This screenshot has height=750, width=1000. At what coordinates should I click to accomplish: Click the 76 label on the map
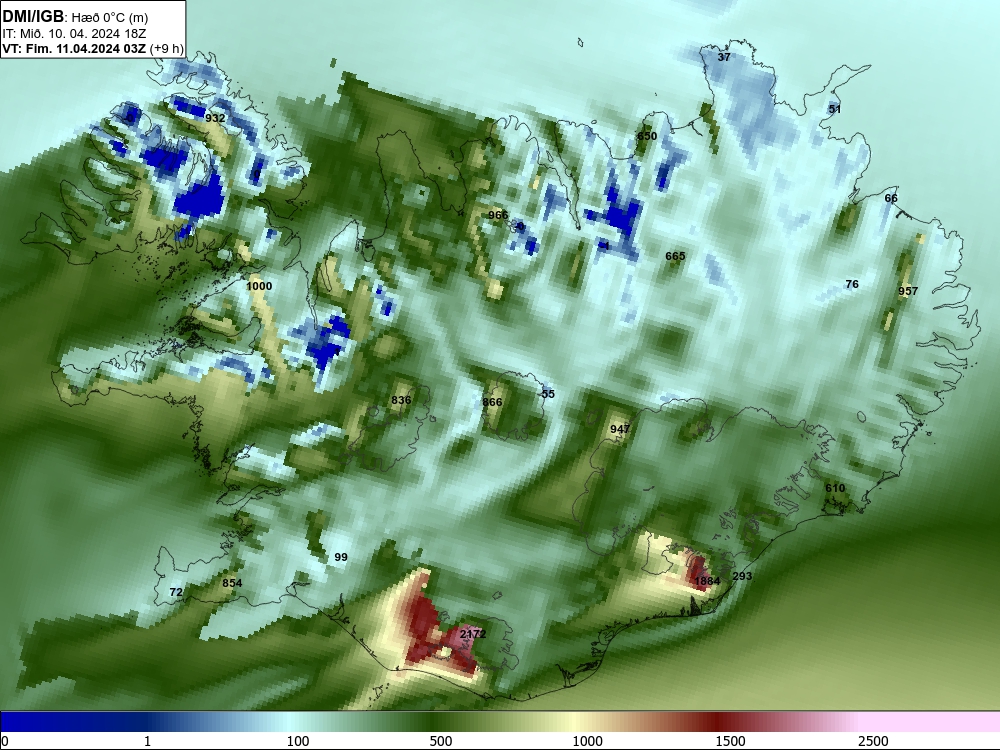tap(852, 284)
